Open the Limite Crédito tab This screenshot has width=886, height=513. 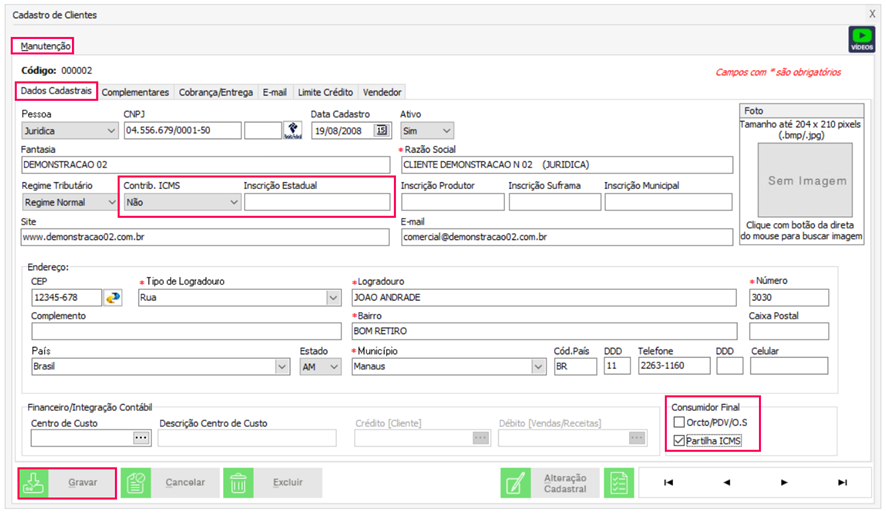pos(325,92)
